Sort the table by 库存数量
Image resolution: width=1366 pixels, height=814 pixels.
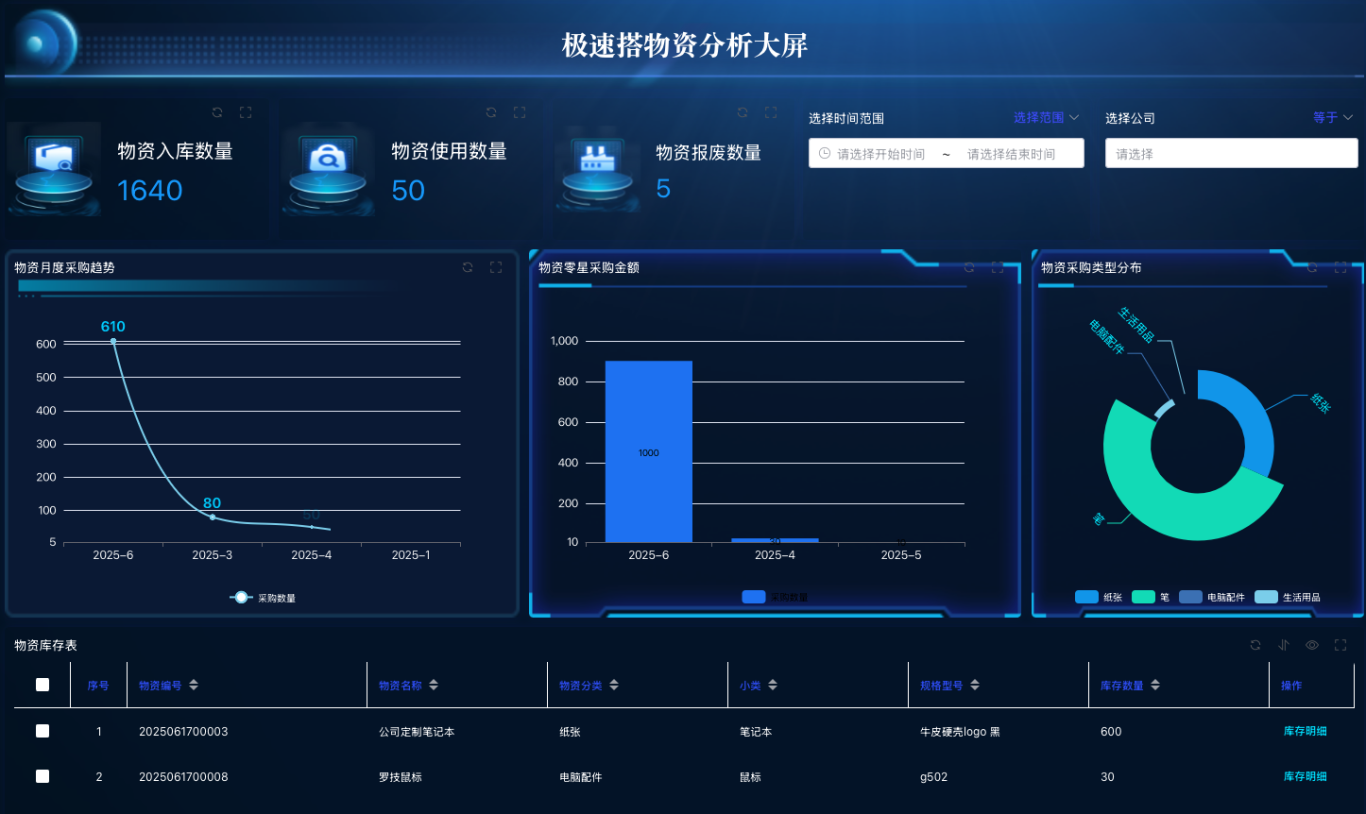[x=1156, y=685]
